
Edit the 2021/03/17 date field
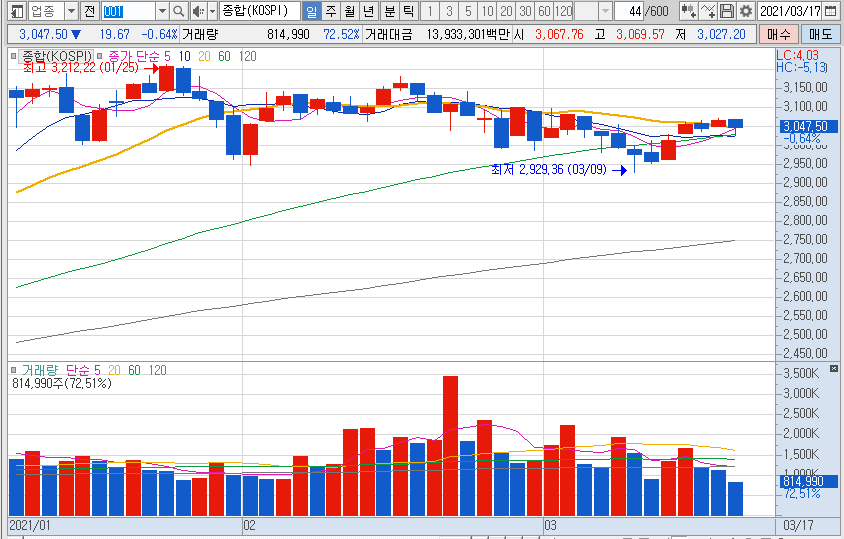pyautogui.click(x=790, y=10)
